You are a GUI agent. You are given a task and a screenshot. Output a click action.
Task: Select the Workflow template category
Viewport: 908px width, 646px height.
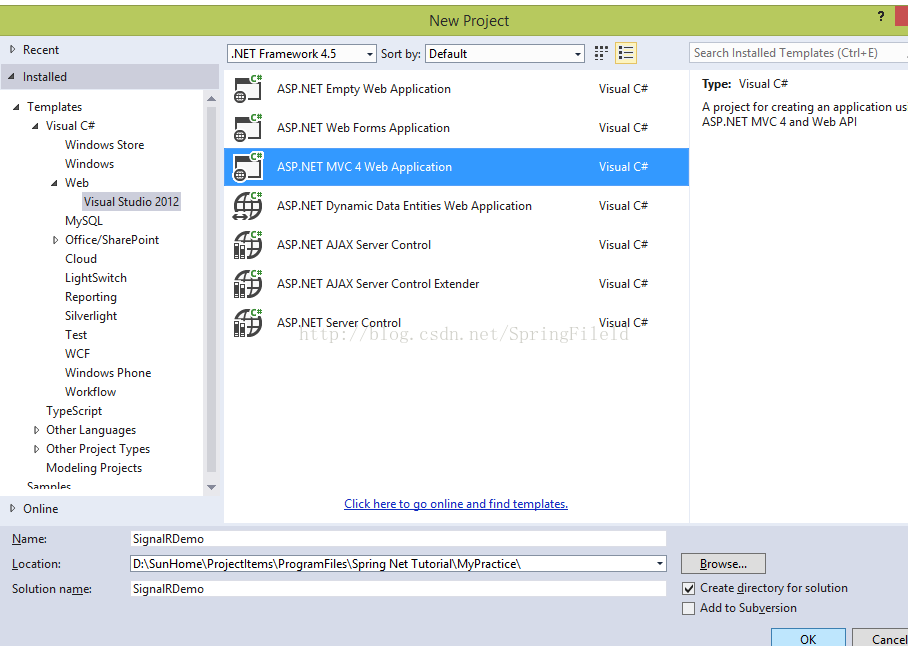pyautogui.click(x=90, y=392)
